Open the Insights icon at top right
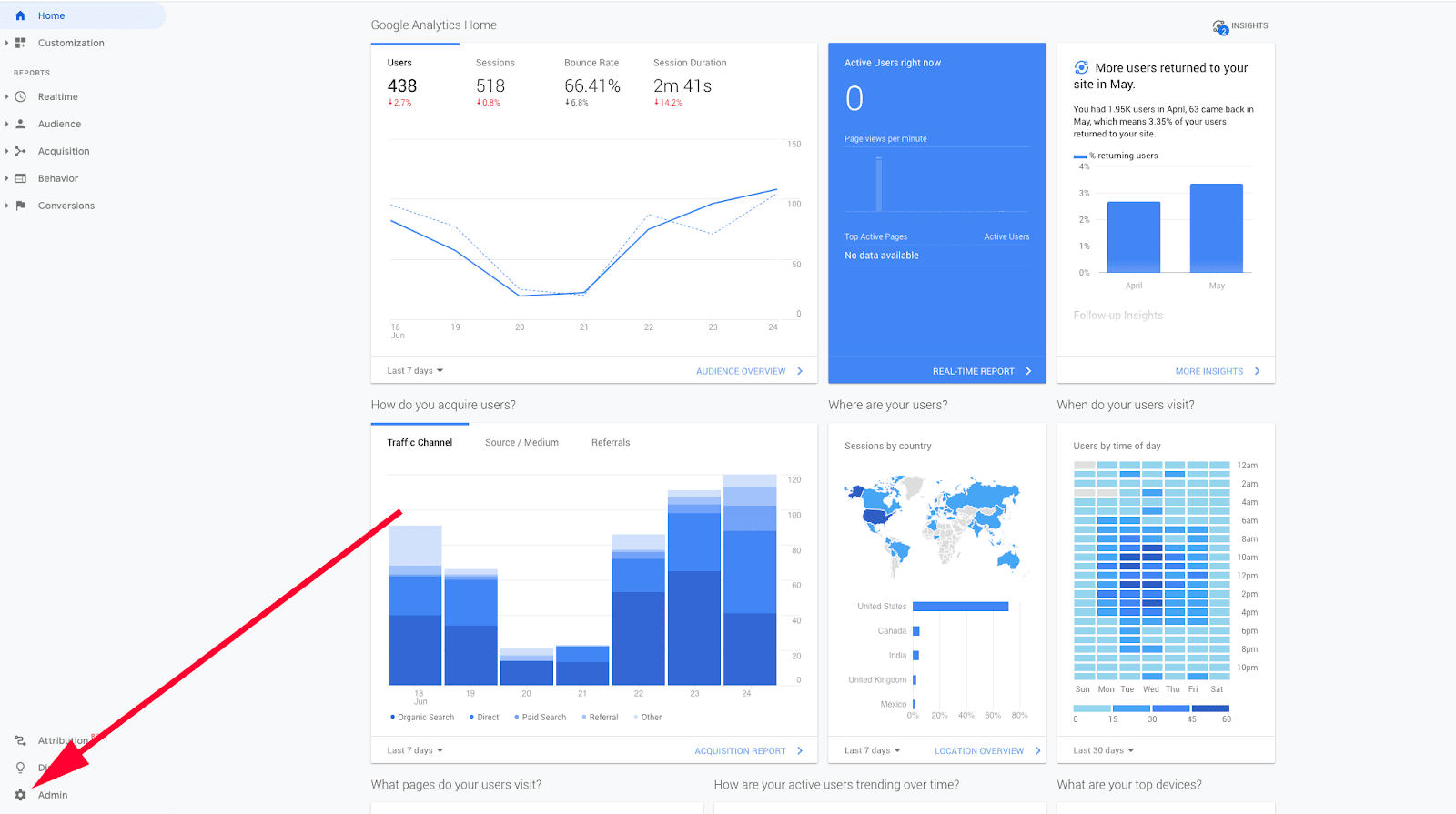The width and height of the screenshot is (1456, 814). pos(1220,27)
